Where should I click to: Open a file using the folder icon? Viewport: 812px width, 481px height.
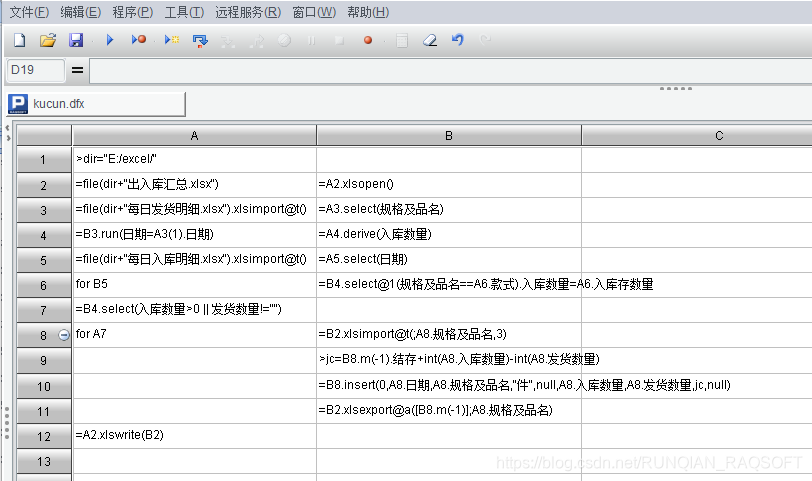(48, 40)
